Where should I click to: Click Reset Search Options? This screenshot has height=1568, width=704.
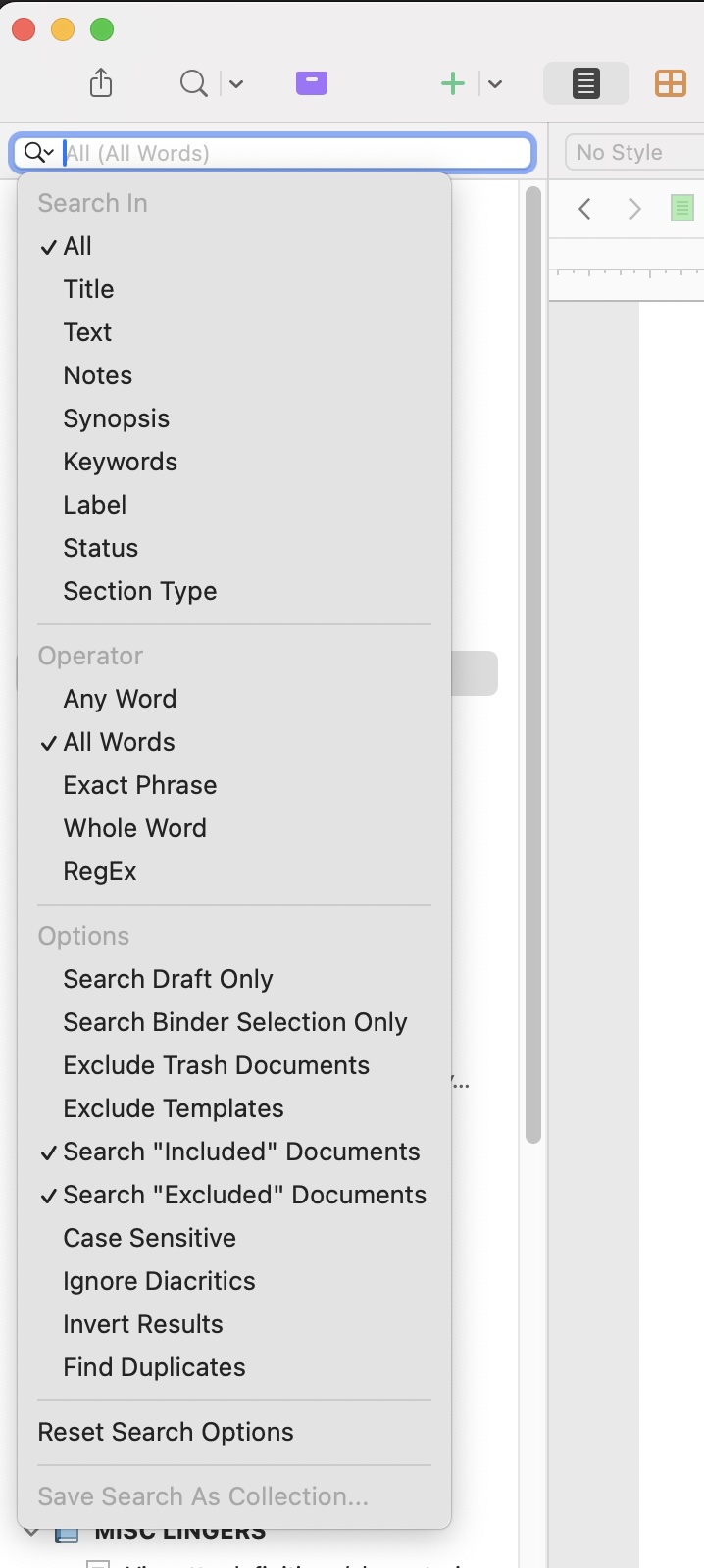pyautogui.click(x=166, y=1432)
